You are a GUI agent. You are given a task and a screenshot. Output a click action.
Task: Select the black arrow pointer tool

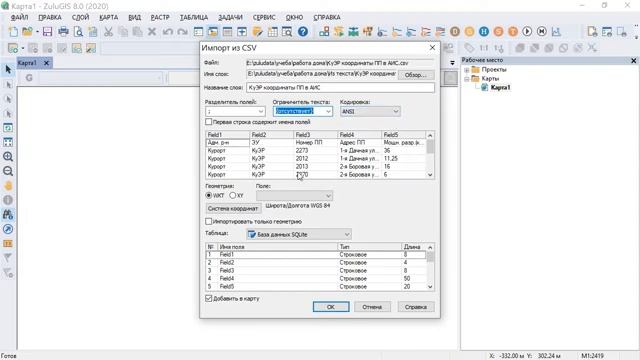[8, 70]
